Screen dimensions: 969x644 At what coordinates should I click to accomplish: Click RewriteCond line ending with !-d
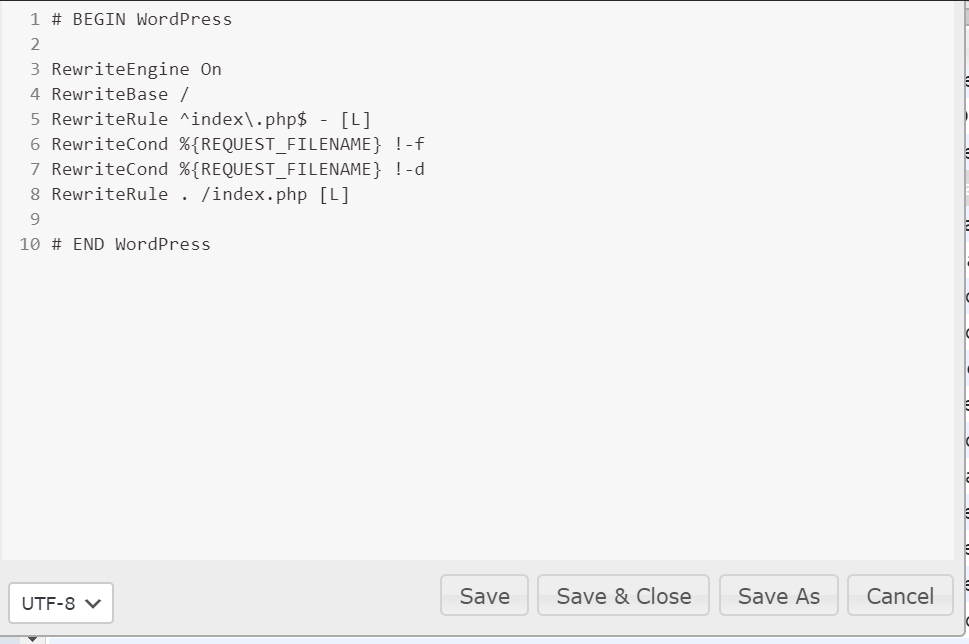(238, 169)
